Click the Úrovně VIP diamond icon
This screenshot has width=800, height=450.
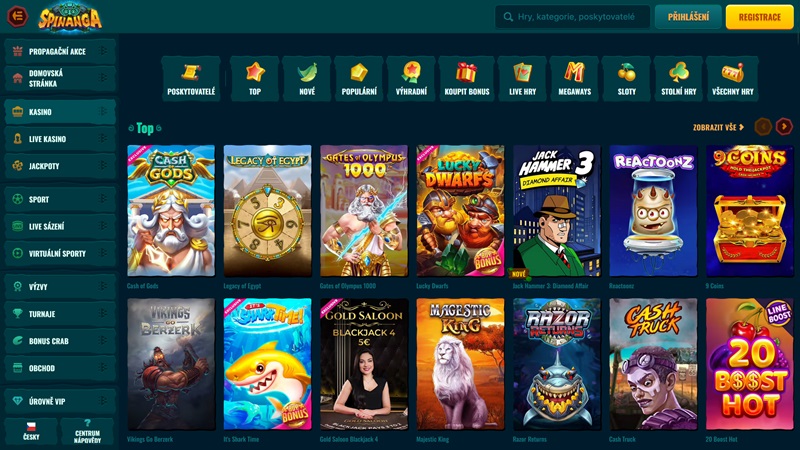point(18,401)
